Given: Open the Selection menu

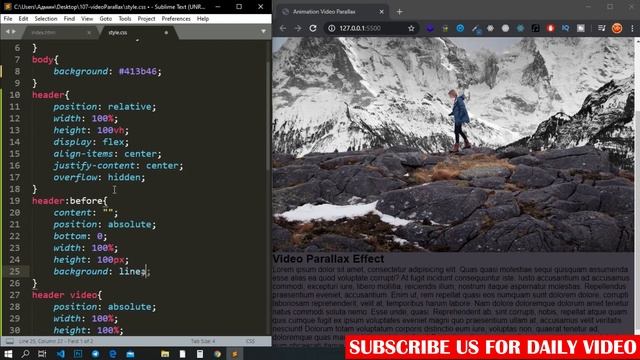Looking at the screenshot, I should 46,19.
